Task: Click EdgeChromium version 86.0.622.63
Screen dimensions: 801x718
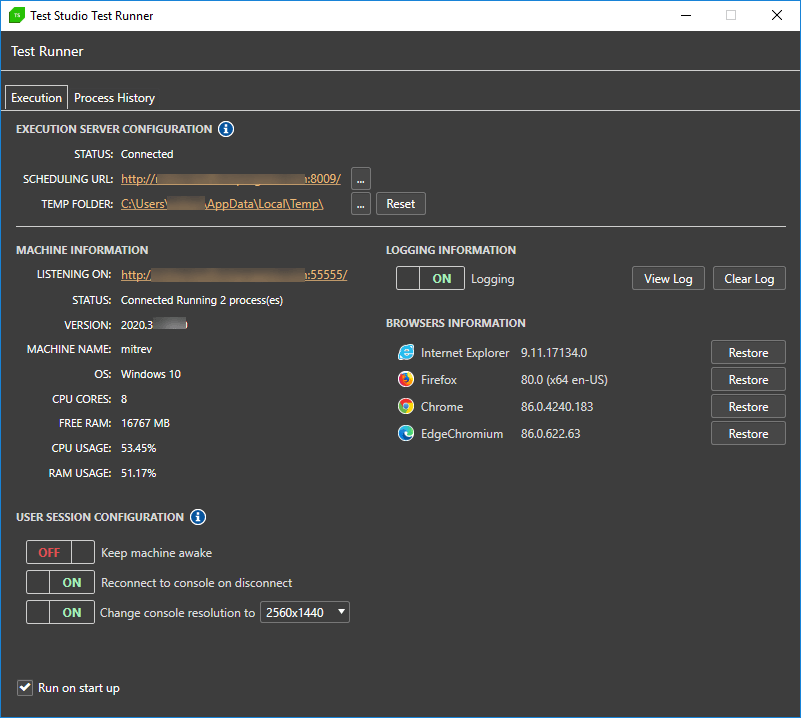Action: (550, 434)
